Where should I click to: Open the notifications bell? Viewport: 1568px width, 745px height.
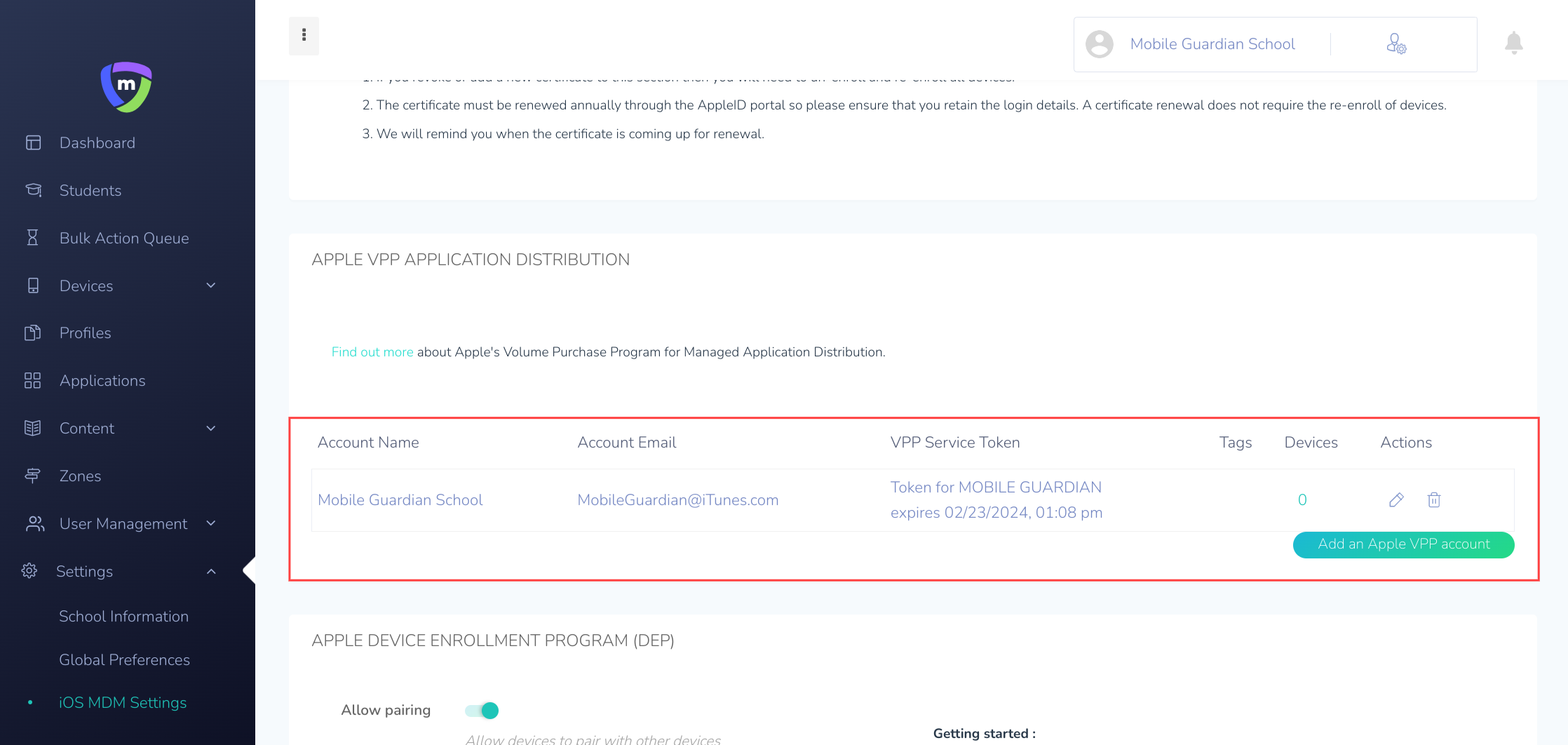[x=1514, y=43]
